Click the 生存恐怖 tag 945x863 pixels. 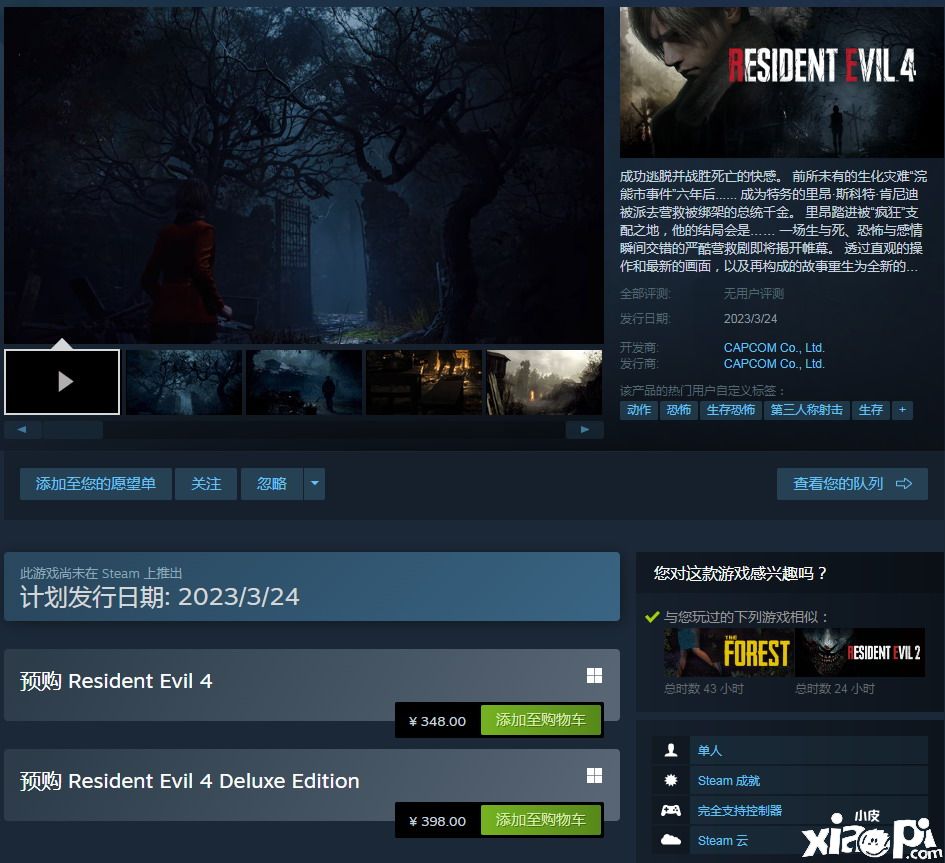click(x=730, y=410)
